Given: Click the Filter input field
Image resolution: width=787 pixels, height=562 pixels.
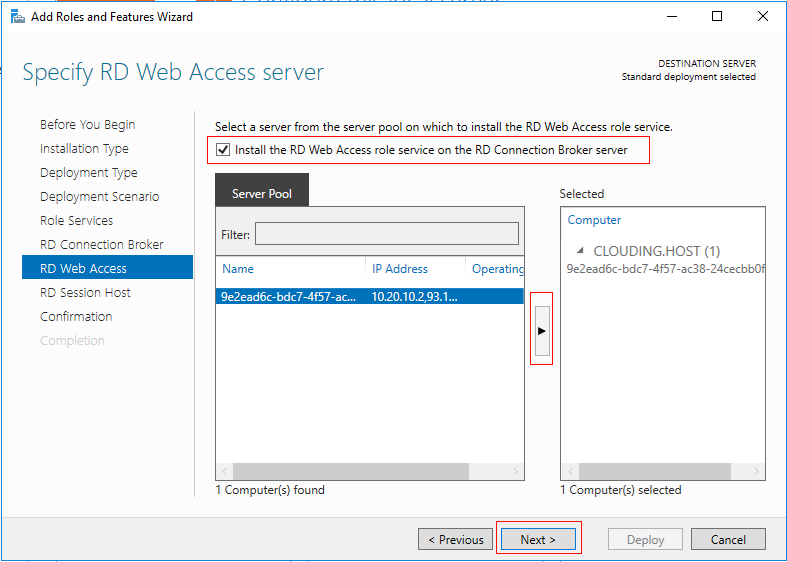Looking at the screenshot, I should pos(386,234).
